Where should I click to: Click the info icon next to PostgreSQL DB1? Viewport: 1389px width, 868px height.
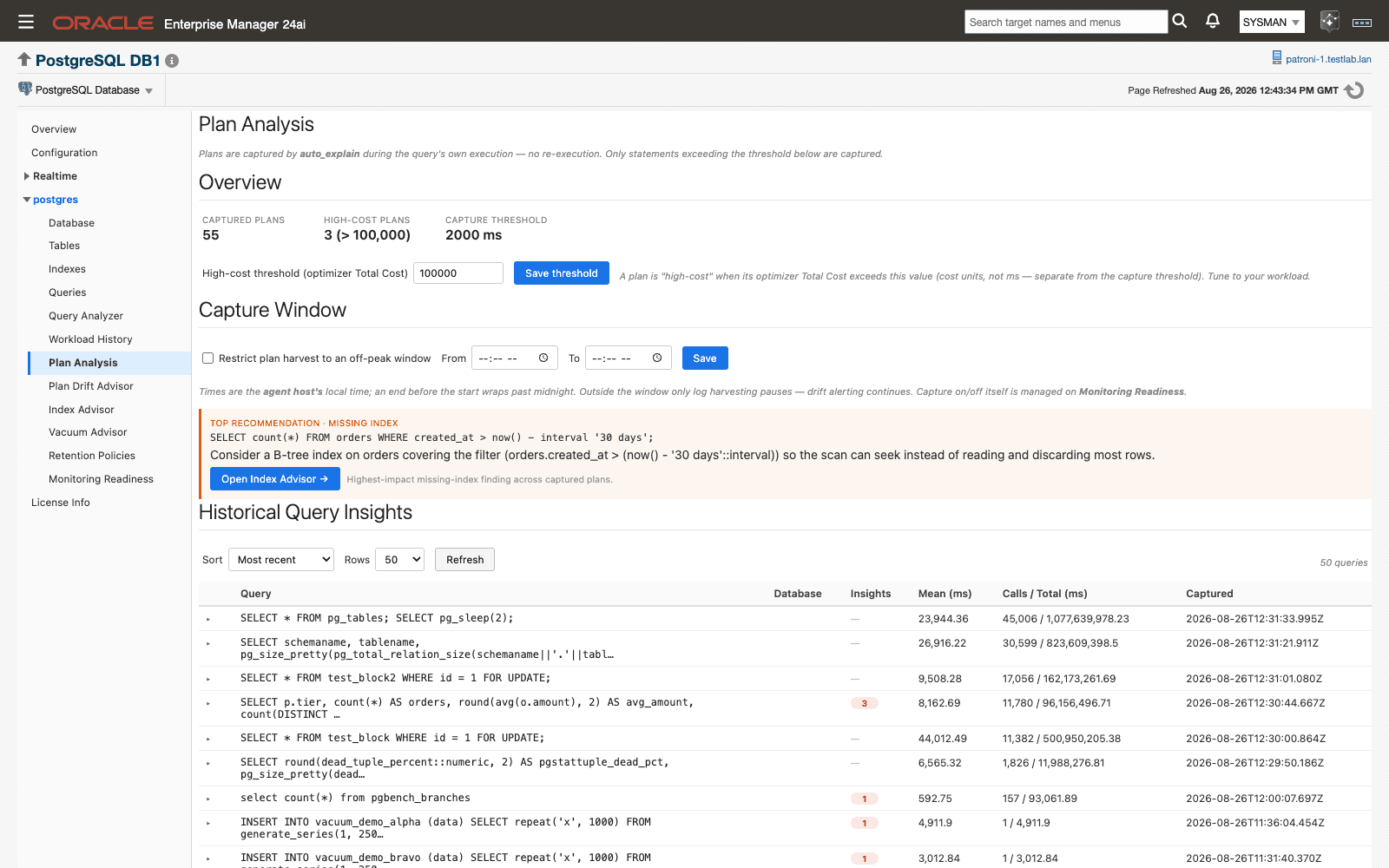172,61
